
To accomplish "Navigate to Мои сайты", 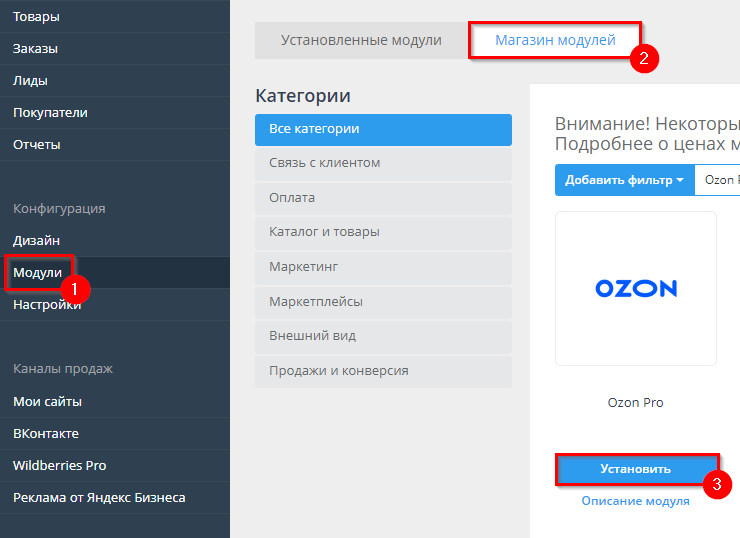I will (x=47, y=401).
